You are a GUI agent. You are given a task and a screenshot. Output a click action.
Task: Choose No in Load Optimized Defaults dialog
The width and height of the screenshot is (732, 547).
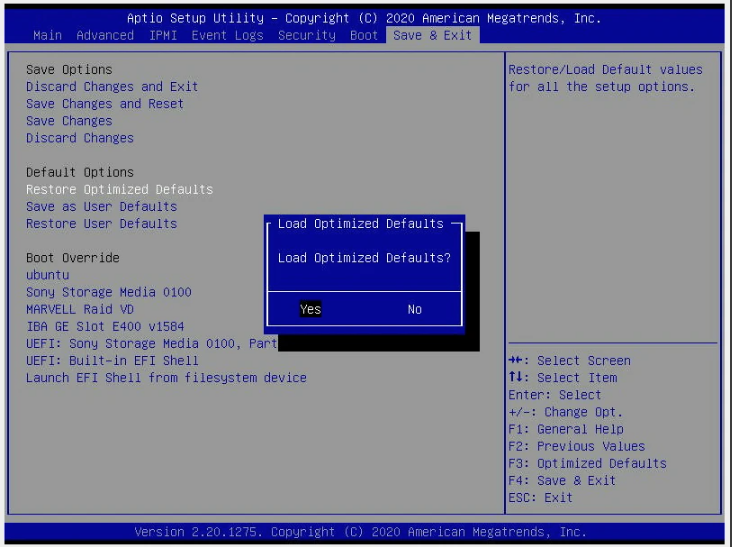click(415, 309)
